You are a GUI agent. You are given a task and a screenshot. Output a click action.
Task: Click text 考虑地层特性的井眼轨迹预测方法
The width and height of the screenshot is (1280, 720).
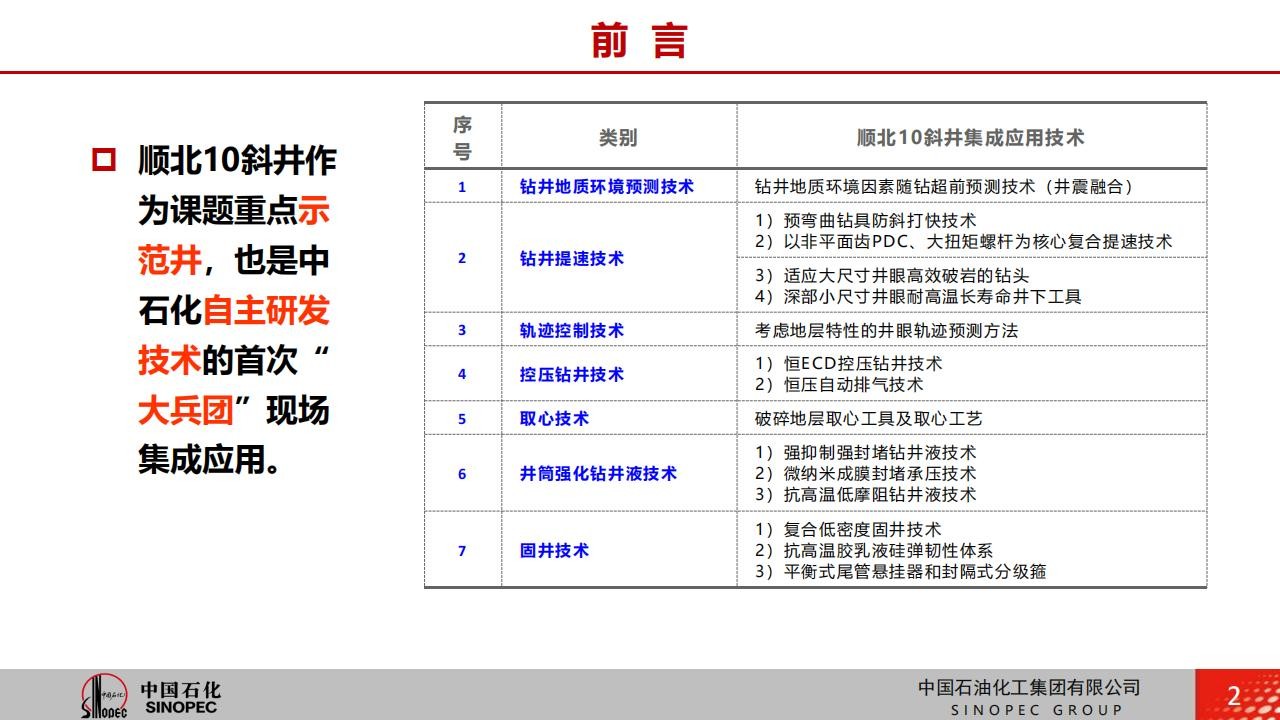[886, 330]
